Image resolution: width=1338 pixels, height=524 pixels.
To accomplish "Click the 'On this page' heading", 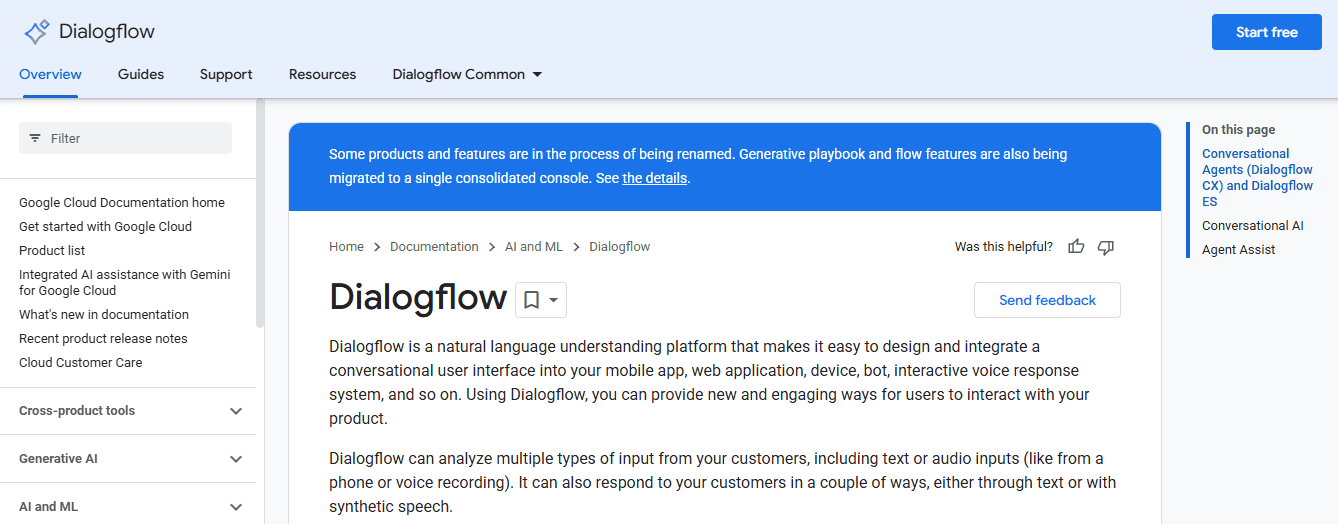I will coord(1238,129).
